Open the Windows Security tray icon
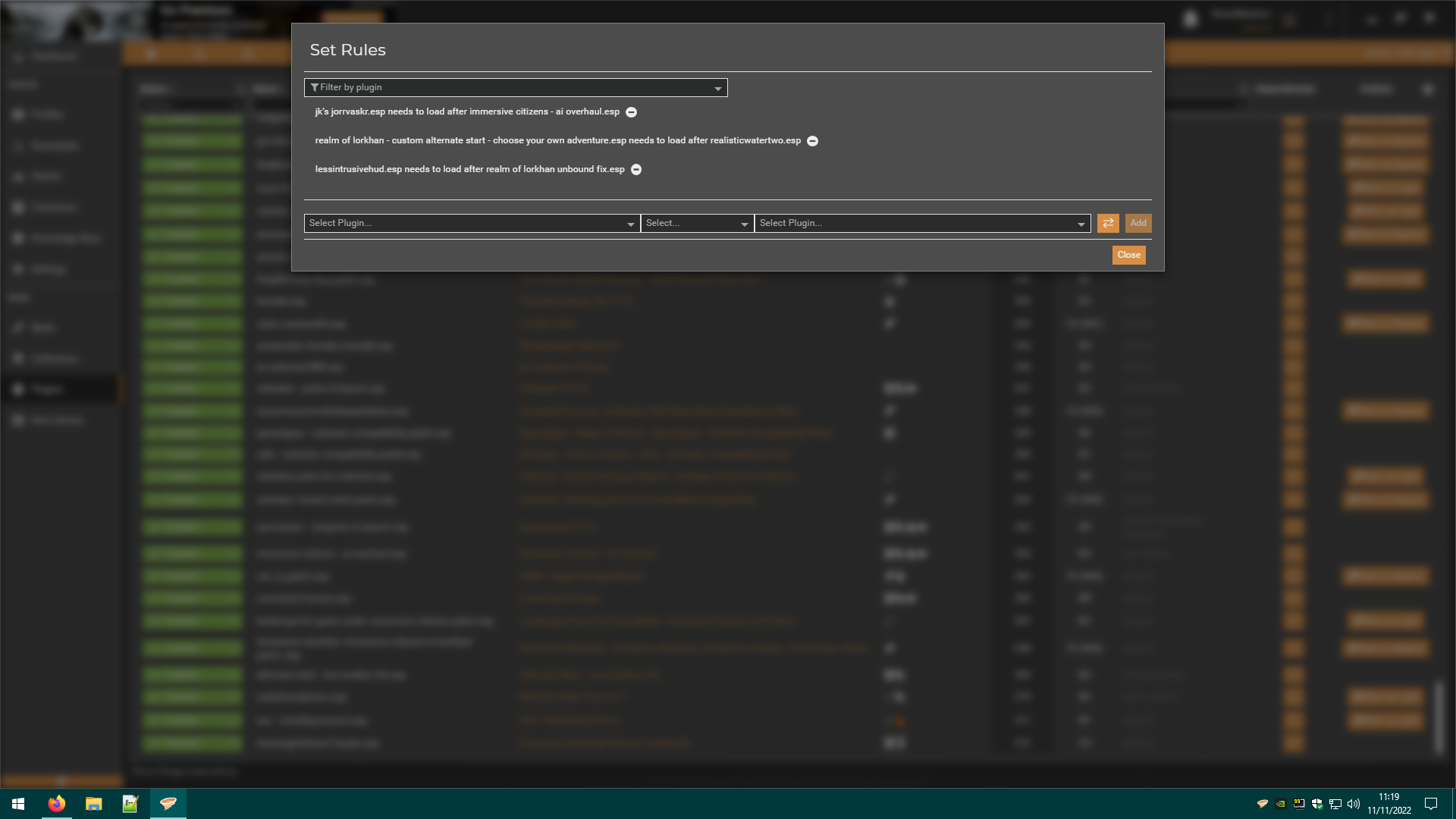The image size is (1456, 819). point(1317,804)
